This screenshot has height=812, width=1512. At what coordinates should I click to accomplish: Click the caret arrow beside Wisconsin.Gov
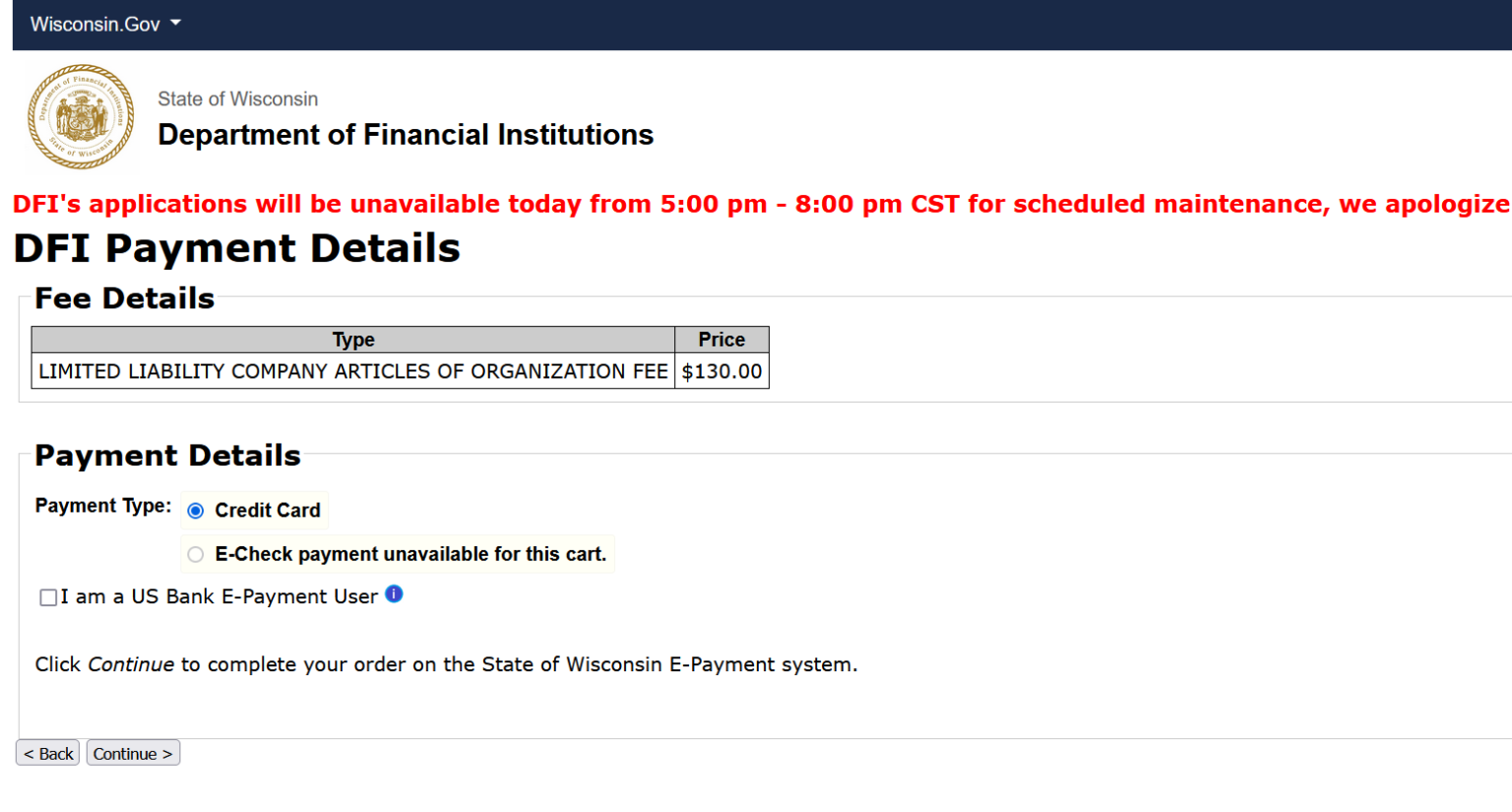pyautogui.click(x=176, y=23)
